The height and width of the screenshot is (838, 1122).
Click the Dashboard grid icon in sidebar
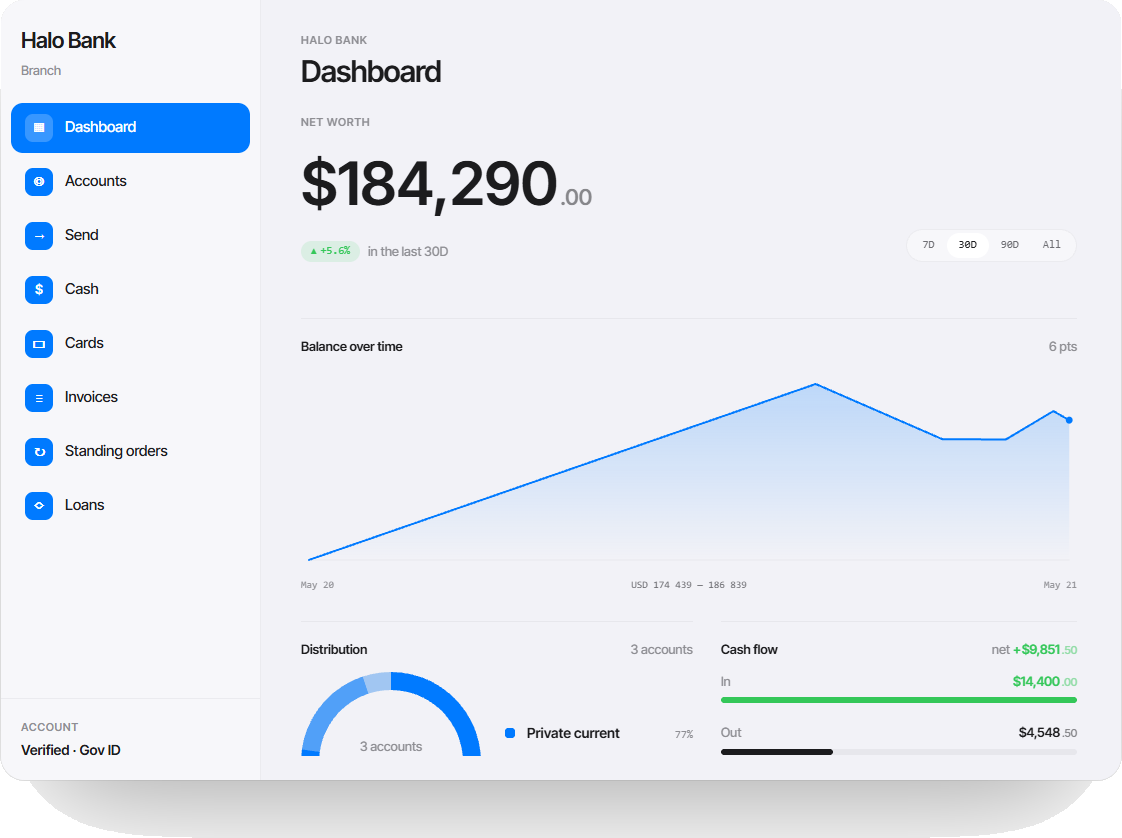[39, 127]
